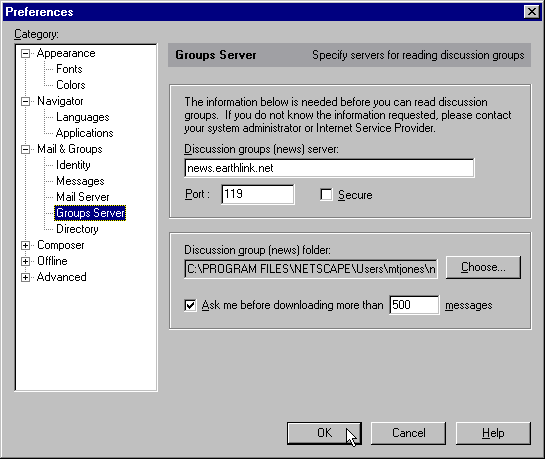This screenshot has height=459, width=545.
Task: Click 'Specify servers for reading discussion groups' text
Action: 418,55
